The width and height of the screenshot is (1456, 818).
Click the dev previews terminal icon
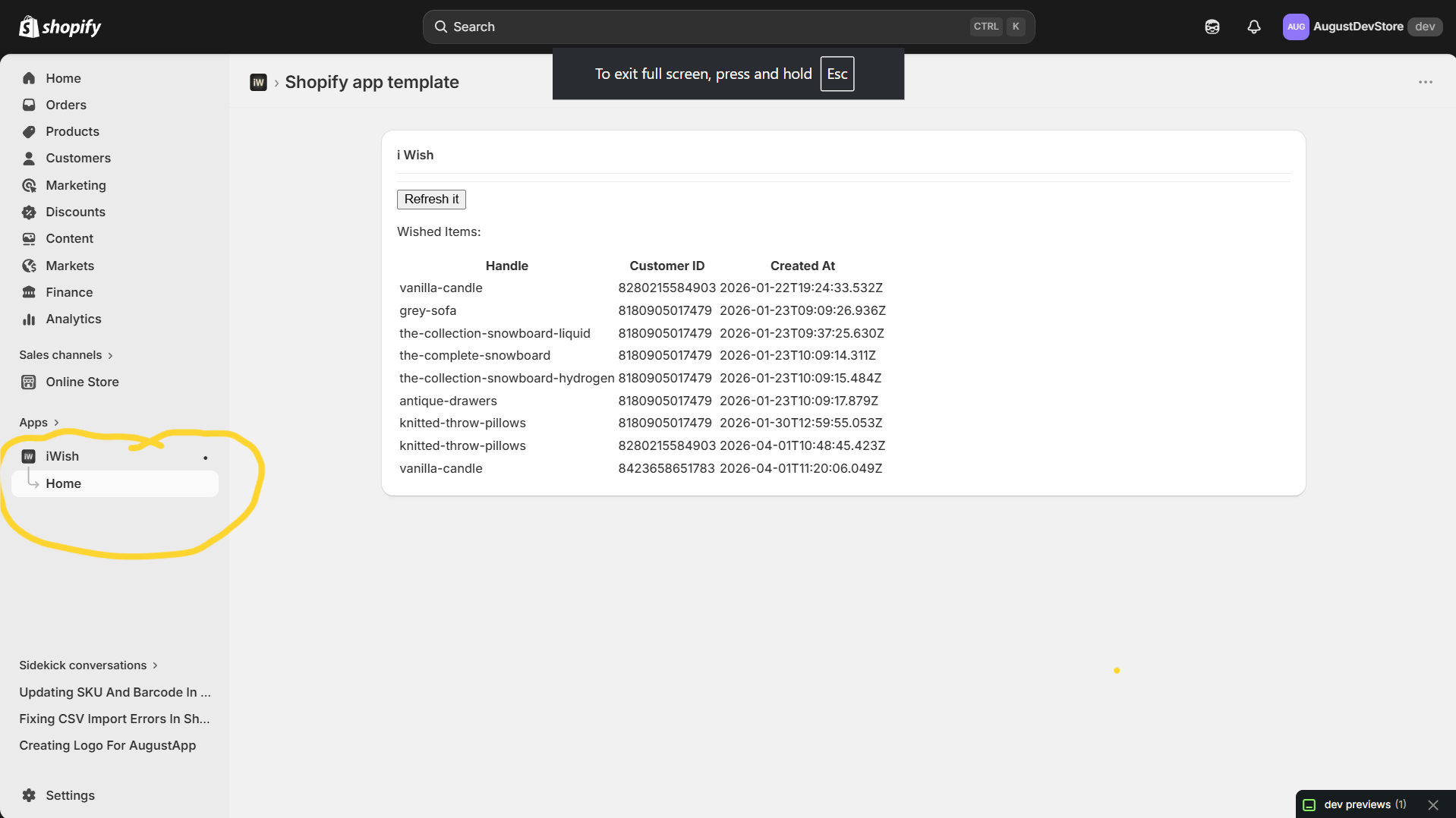(x=1309, y=805)
